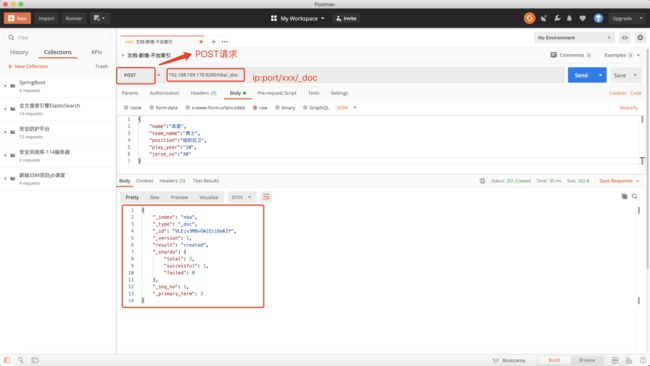The width and height of the screenshot is (650, 366).
Task: Open the wrench settings icon in header
Action: 557,18
